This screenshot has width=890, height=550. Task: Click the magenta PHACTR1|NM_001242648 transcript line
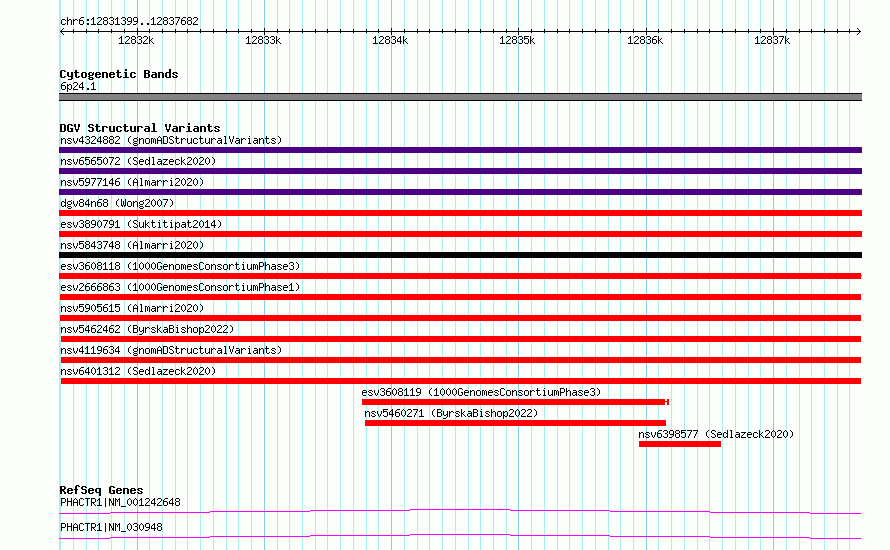(460, 511)
